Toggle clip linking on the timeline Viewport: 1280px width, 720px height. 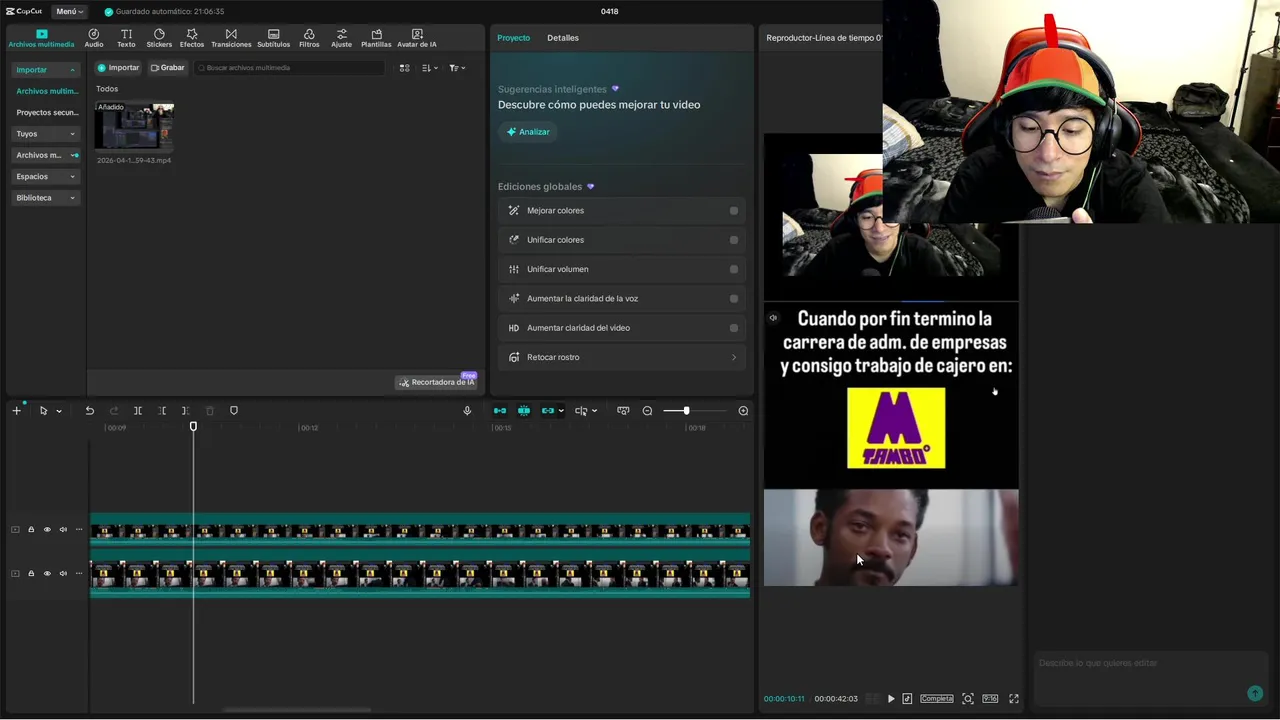click(x=548, y=411)
